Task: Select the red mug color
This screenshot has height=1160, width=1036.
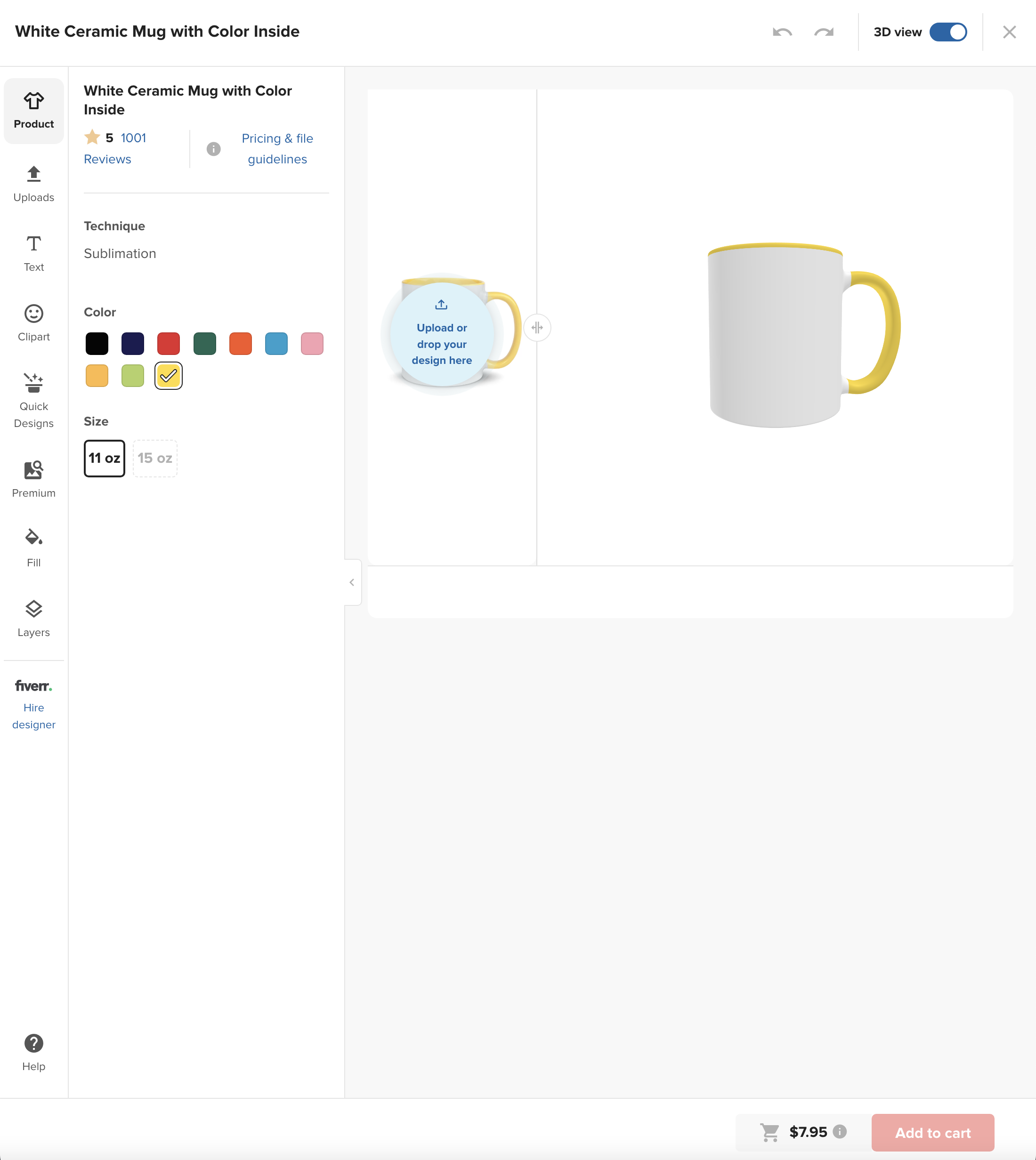Action: 169,343
